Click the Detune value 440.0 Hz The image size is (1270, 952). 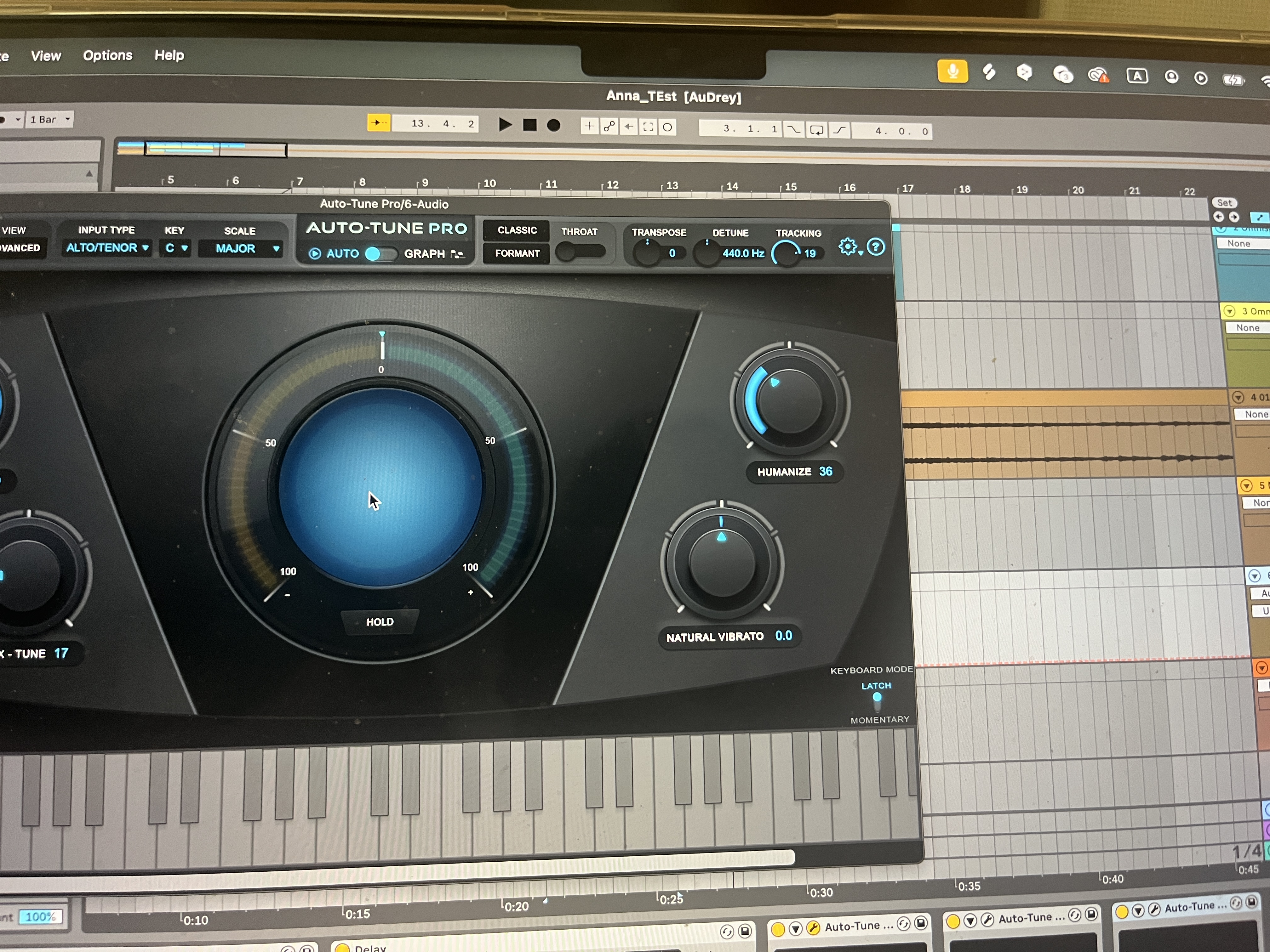point(743,254)
